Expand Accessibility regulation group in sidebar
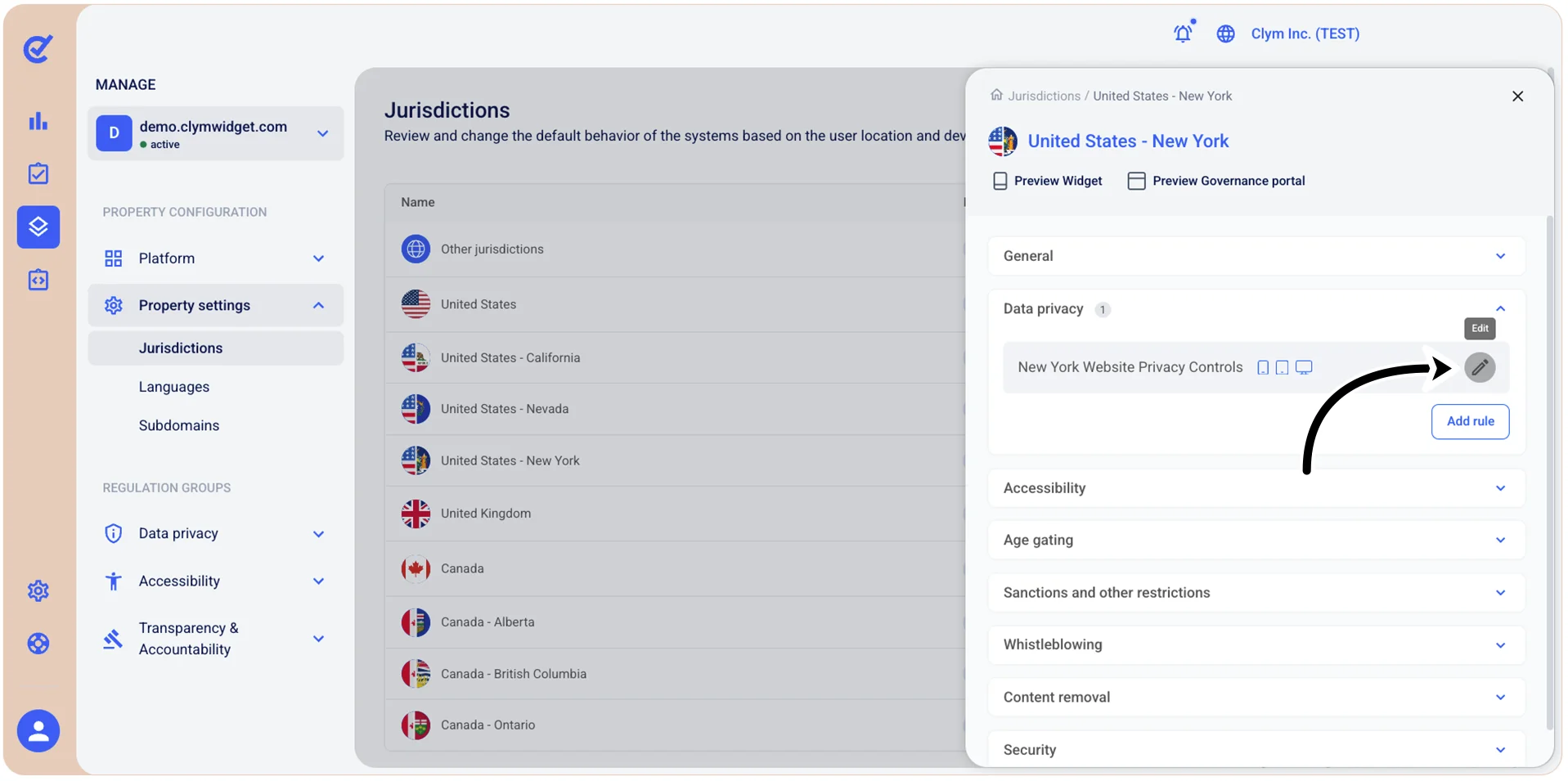This screenshot has width=1568, height=781. pyautogui.click(x=216, y=581)
